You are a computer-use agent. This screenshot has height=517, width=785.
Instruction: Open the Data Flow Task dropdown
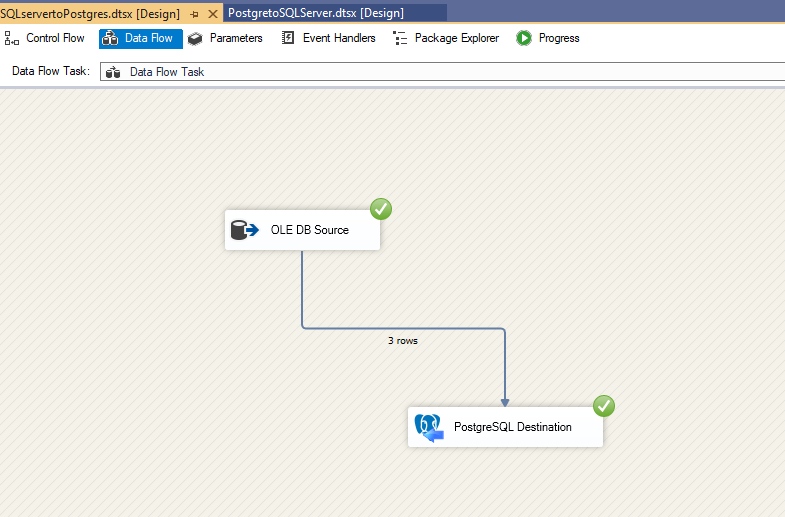pyautogui.click(x=443, y=72)
